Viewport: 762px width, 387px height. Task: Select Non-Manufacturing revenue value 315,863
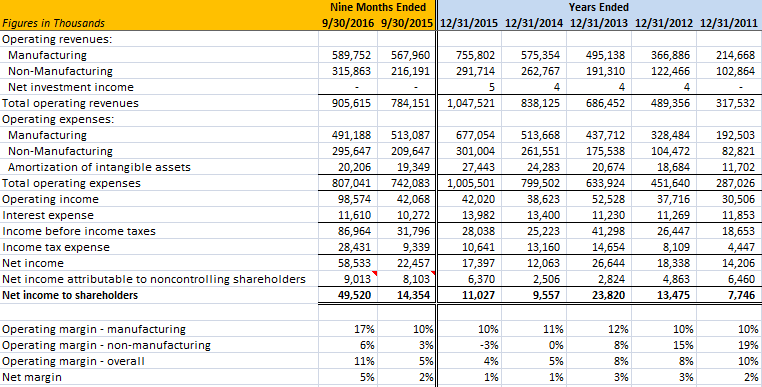tap(351, 71)
